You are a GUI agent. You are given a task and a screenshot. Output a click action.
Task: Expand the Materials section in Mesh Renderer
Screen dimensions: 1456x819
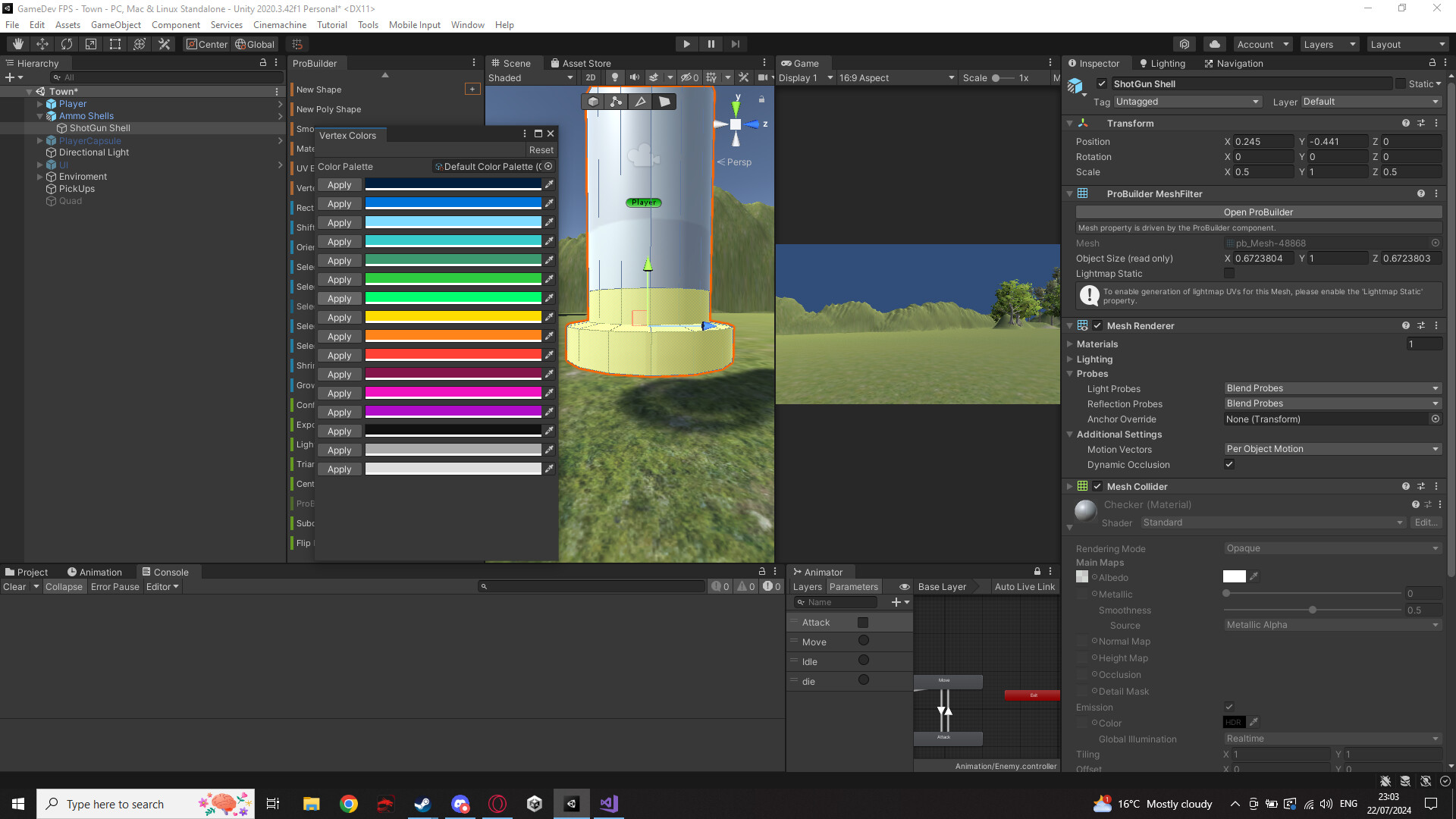1071,344
